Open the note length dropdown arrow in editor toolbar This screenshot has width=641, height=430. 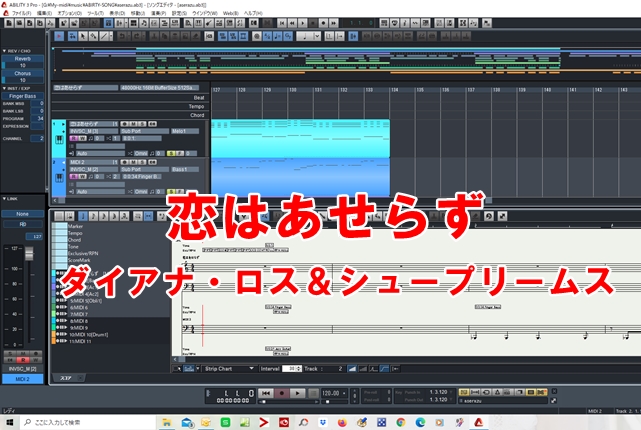(x=317, y=36)
